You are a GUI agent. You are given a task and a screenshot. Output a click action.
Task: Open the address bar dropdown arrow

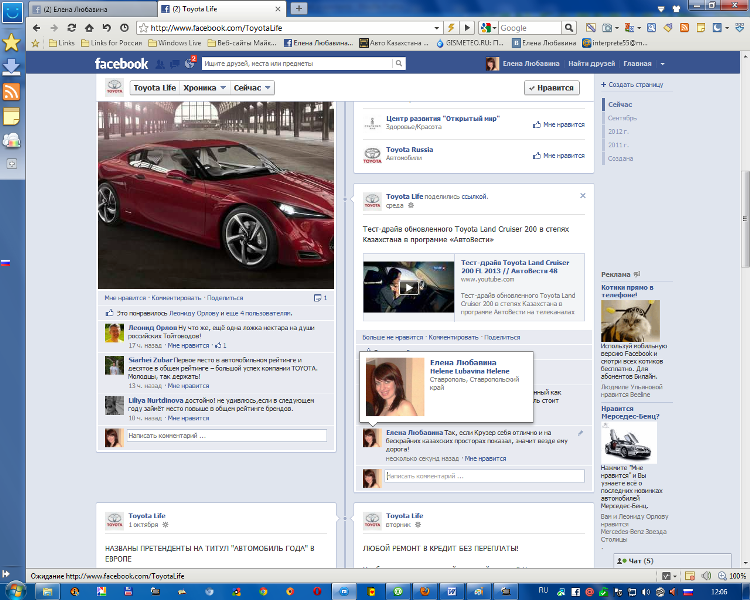tap(437, 28)
